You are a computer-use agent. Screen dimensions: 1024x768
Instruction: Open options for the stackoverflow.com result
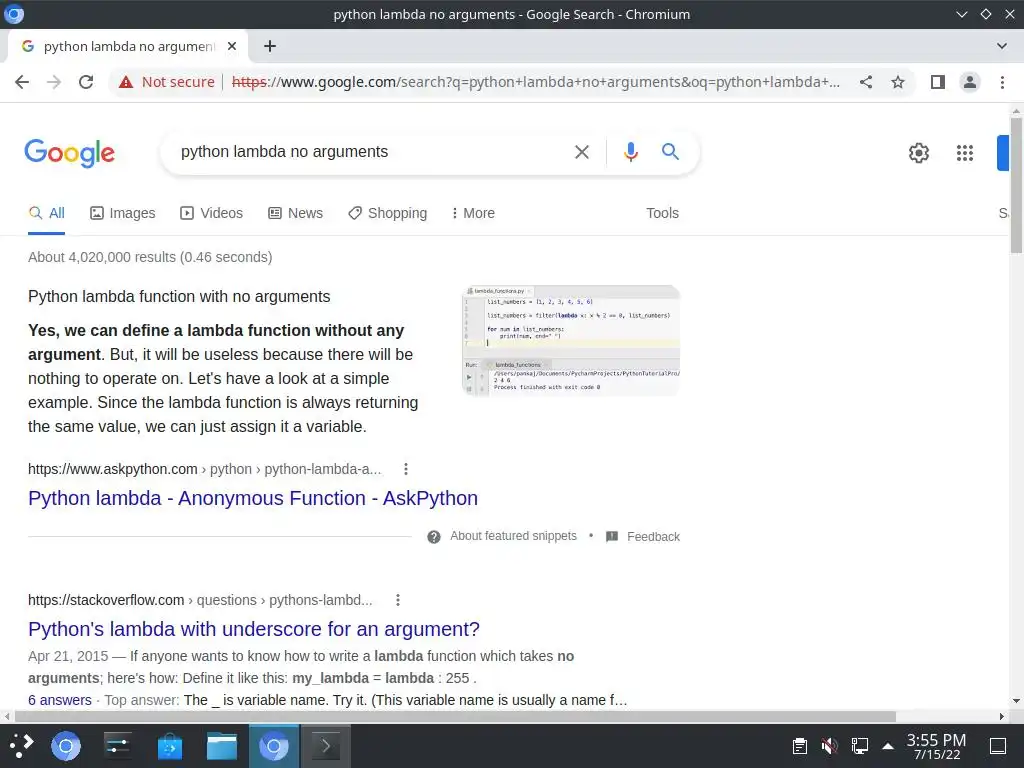tap(397, 600)
